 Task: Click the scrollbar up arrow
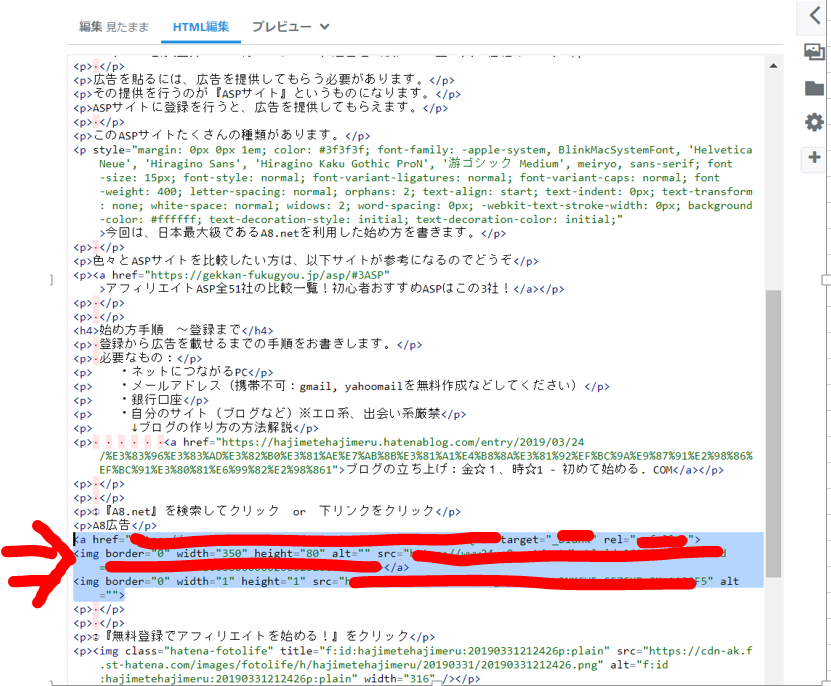pos(773,66)
